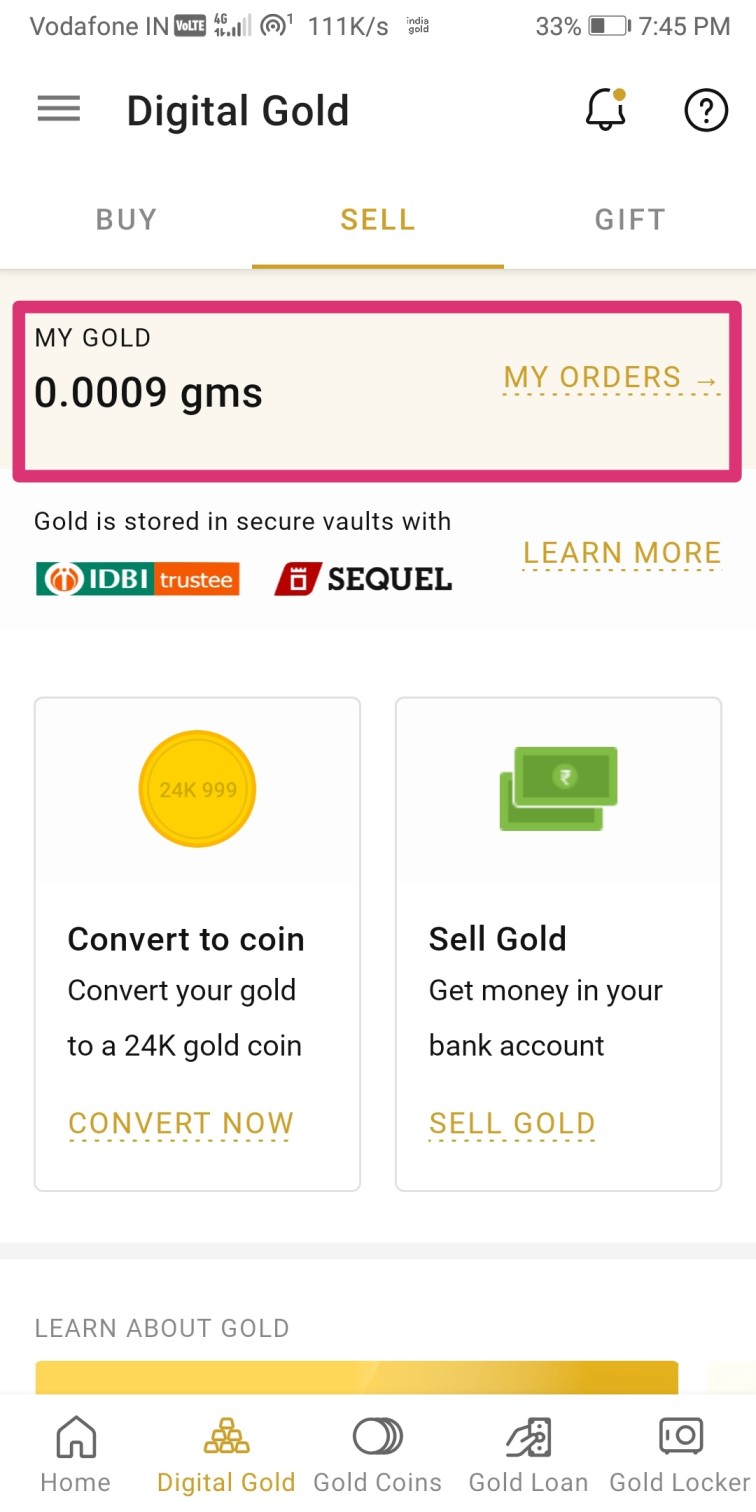This screenshot has width=756, height=1512.
Task: Tap LEARN MORE about secure vaults
Action: click(x=621, y=553)
